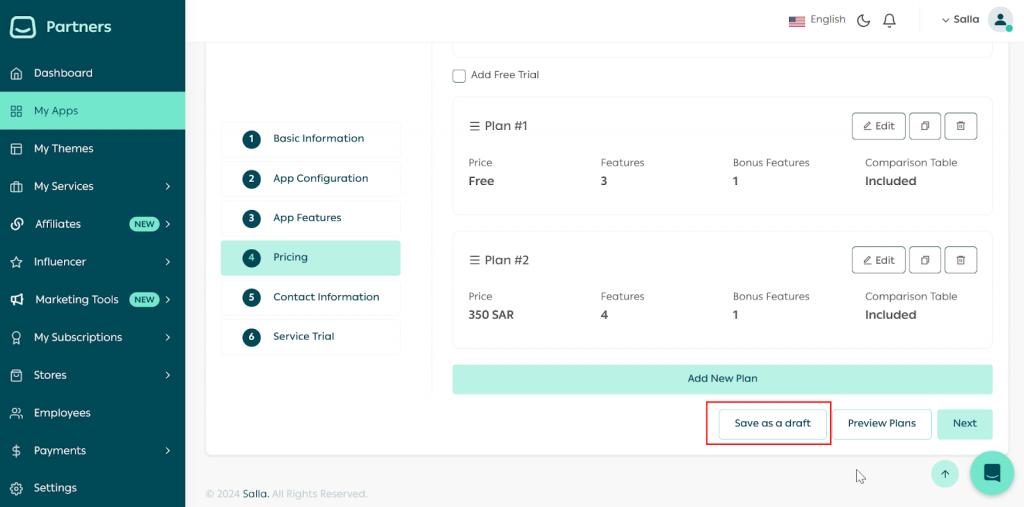Click the duplicate icon for Plan #1

(x=925, y=126)
